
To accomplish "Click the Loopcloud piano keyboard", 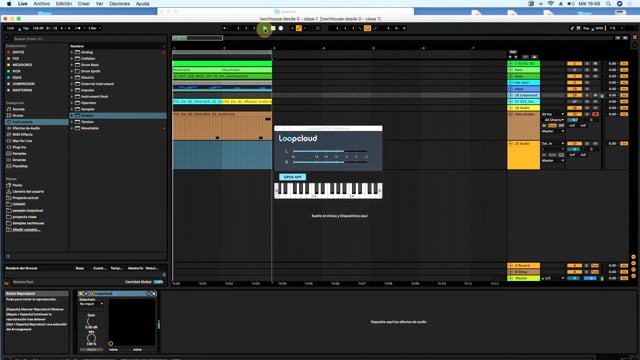I will click(328, 190).
